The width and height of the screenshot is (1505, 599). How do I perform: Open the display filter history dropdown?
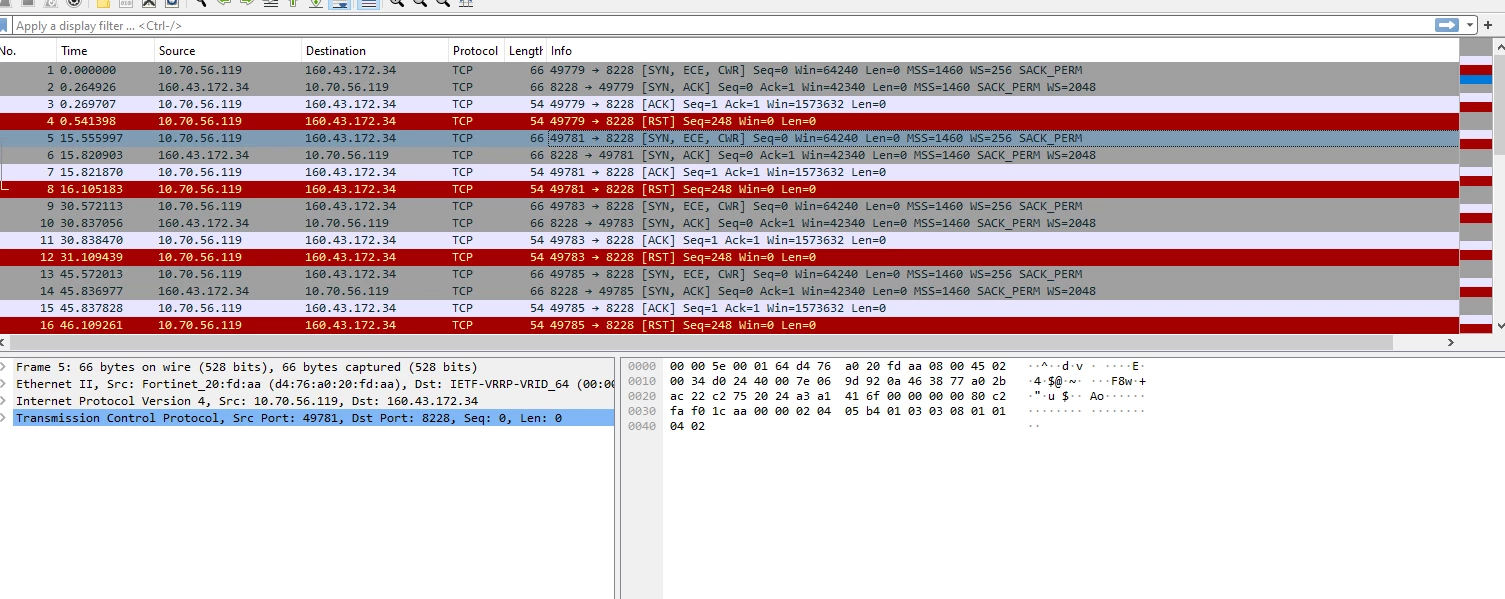point(1470,25)
